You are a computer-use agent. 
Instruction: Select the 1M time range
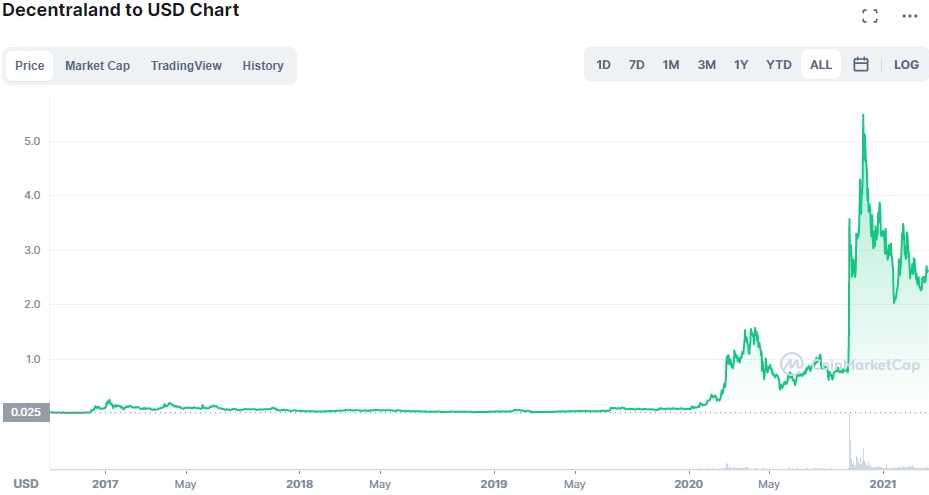coord(671,65)
